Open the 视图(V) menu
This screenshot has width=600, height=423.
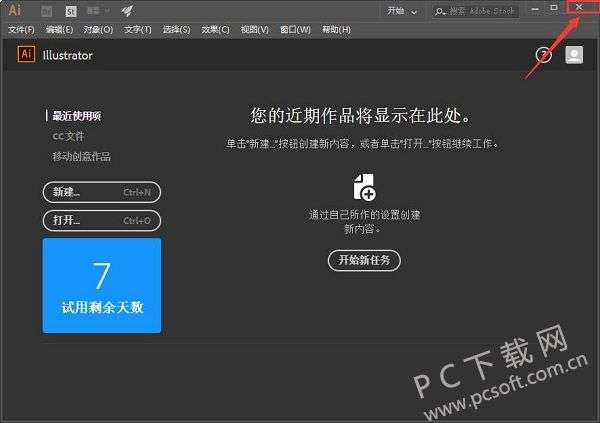click(254, 29)
